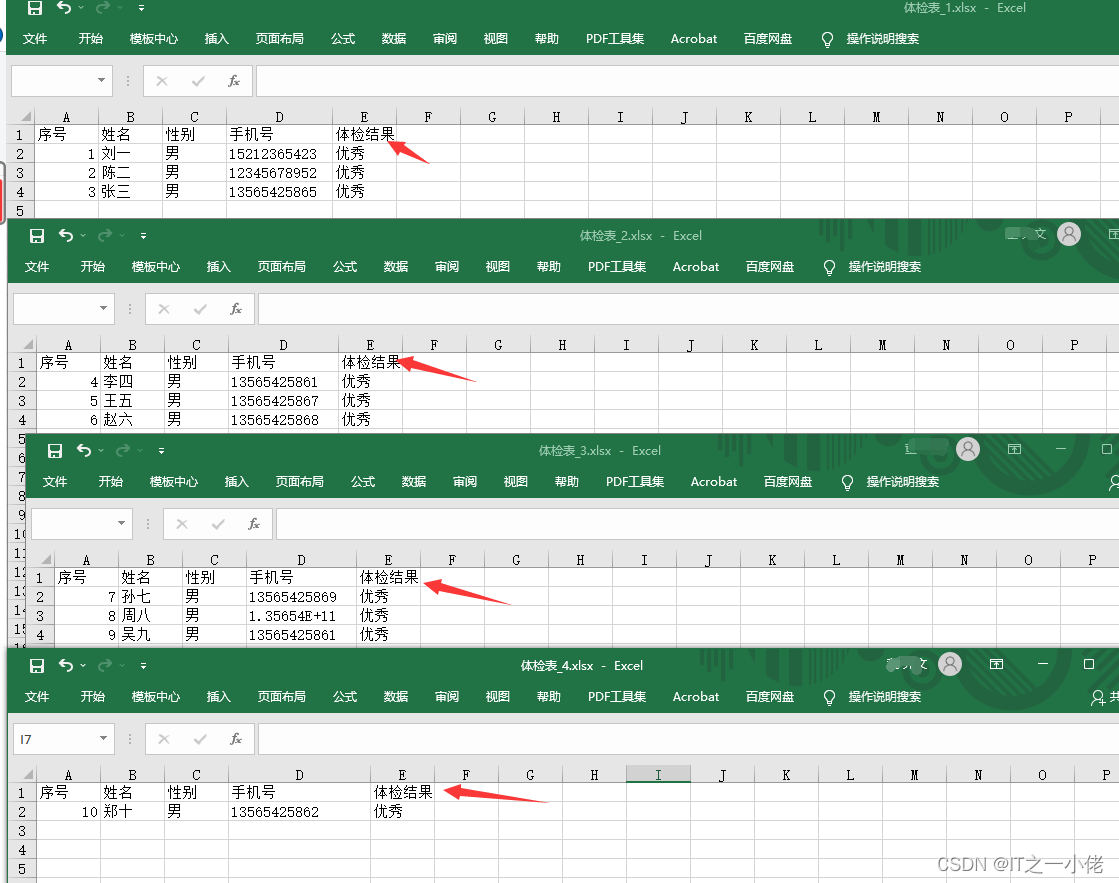Click the insert function fx icon in 体检表_1.xlsx
This screenshot has height=883, width=1119.
tap(234, 81)
